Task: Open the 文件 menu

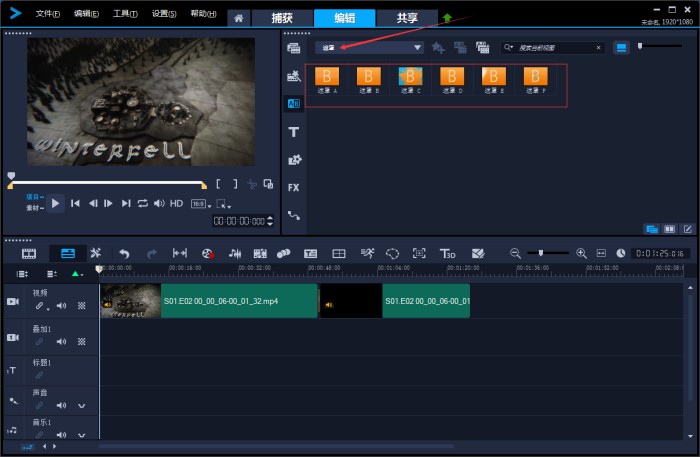Action: (x=47, y=14)
